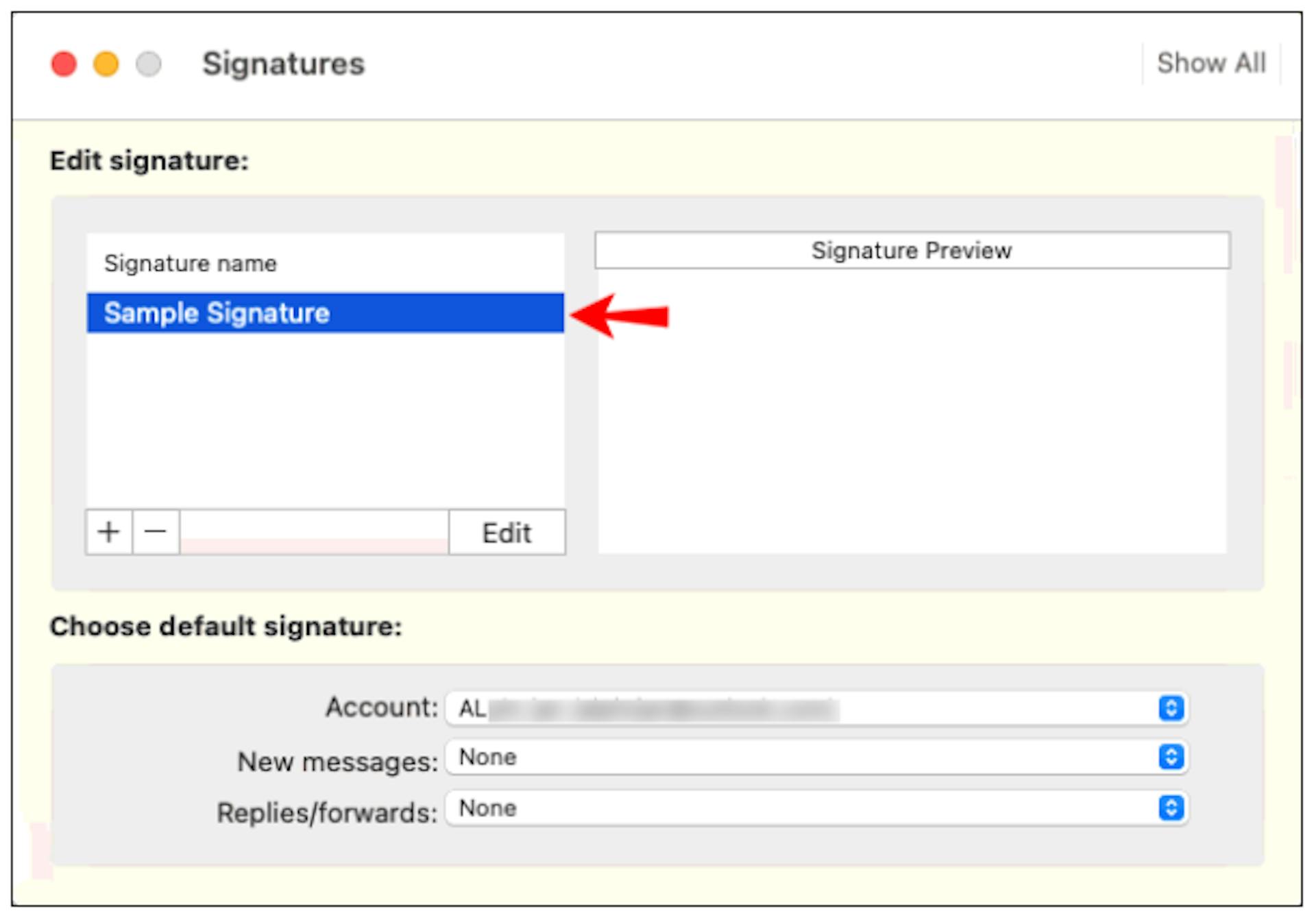Add a new signature with plus button
This screenshot has width=1316, height=920.
pos(109,532)
